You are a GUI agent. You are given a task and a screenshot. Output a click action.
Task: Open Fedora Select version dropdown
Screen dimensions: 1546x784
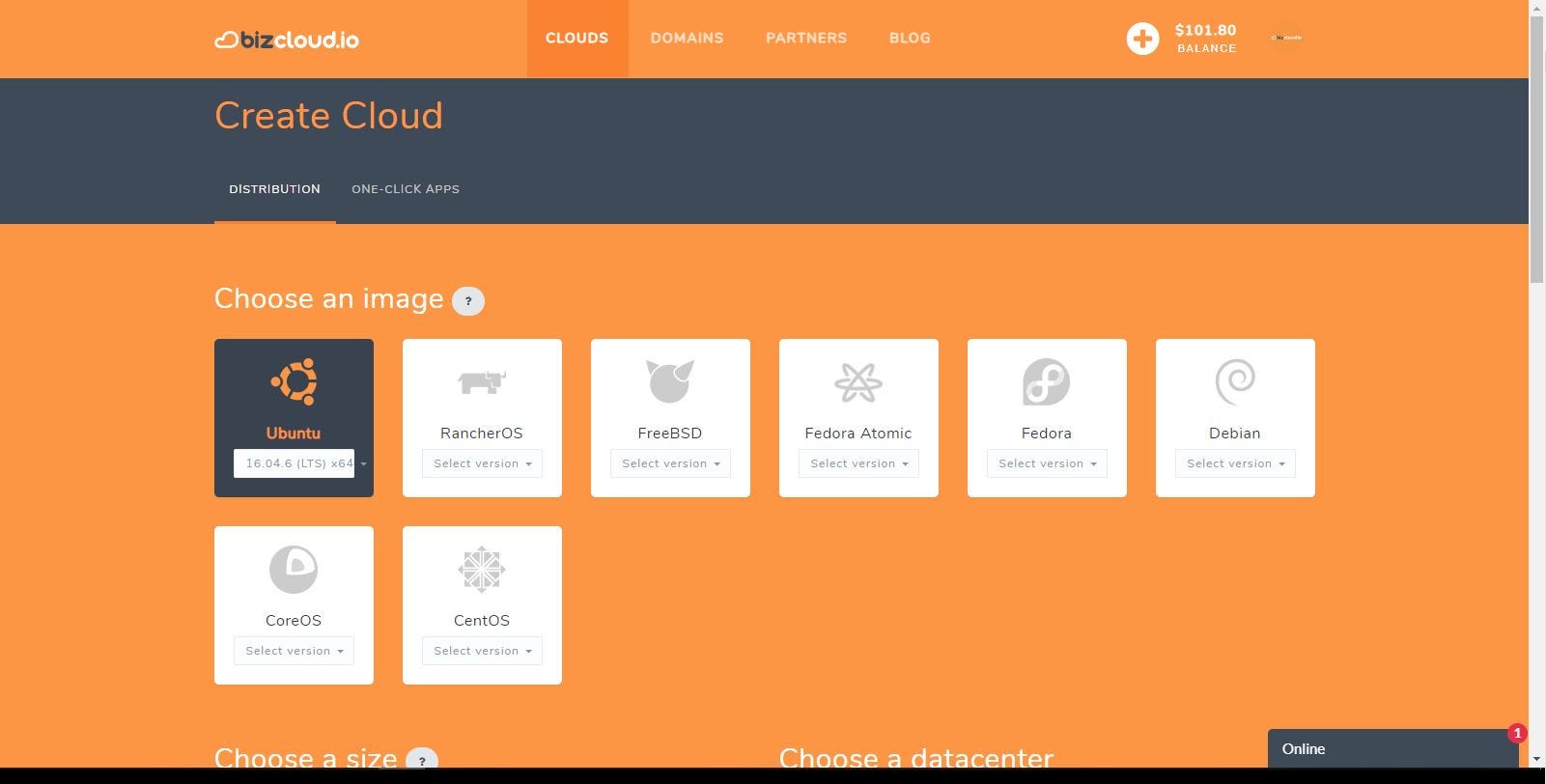point(1047,463)
